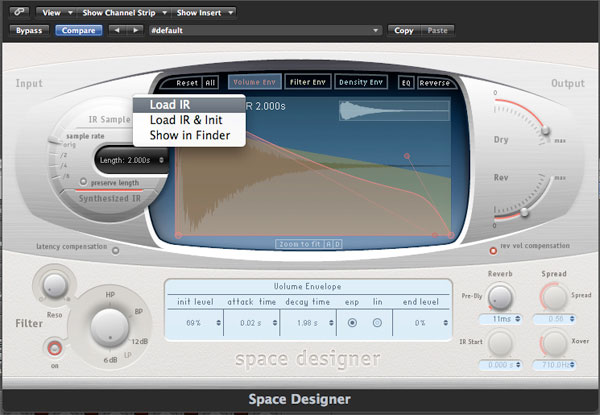
Task: Select 12dB filter mode
Action: pos(140,341)
